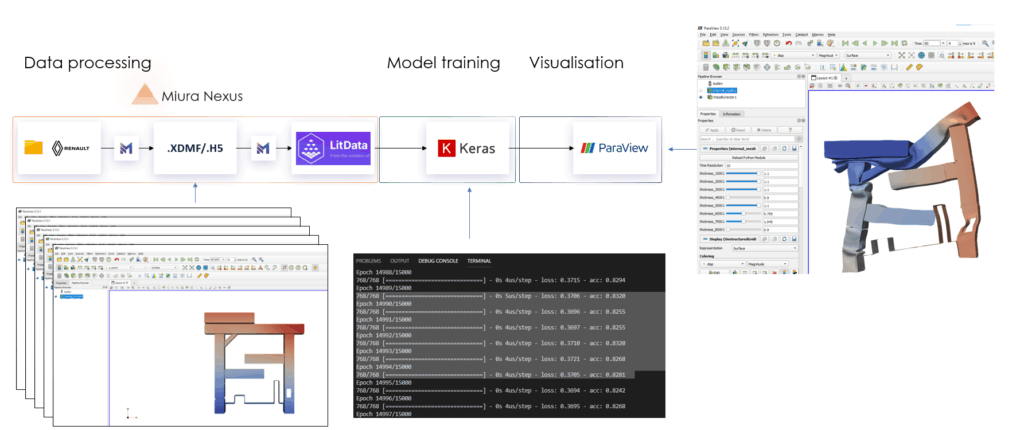Click the green Play animation button

pyautogui.click(x=875, y=43)
